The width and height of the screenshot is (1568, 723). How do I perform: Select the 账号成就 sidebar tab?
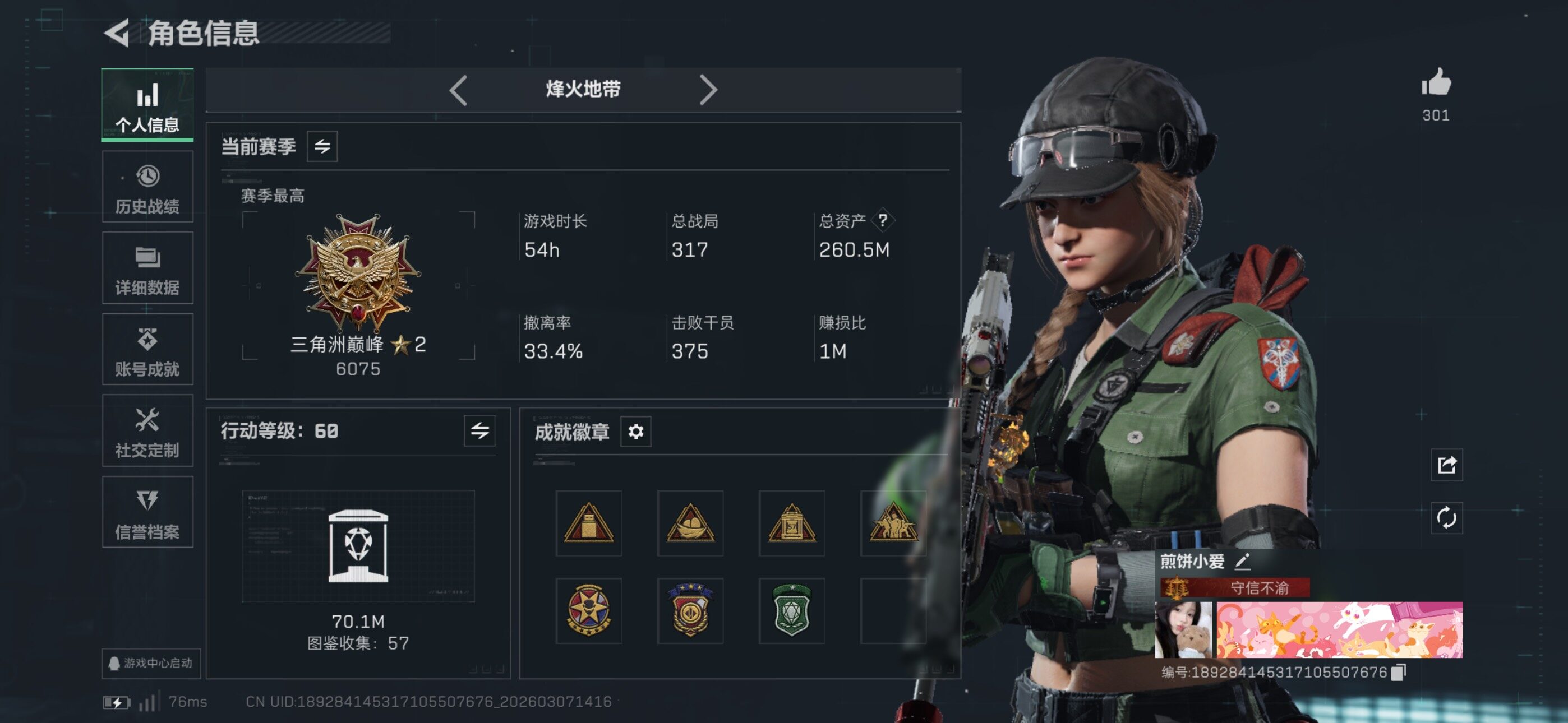pos(147,349)
